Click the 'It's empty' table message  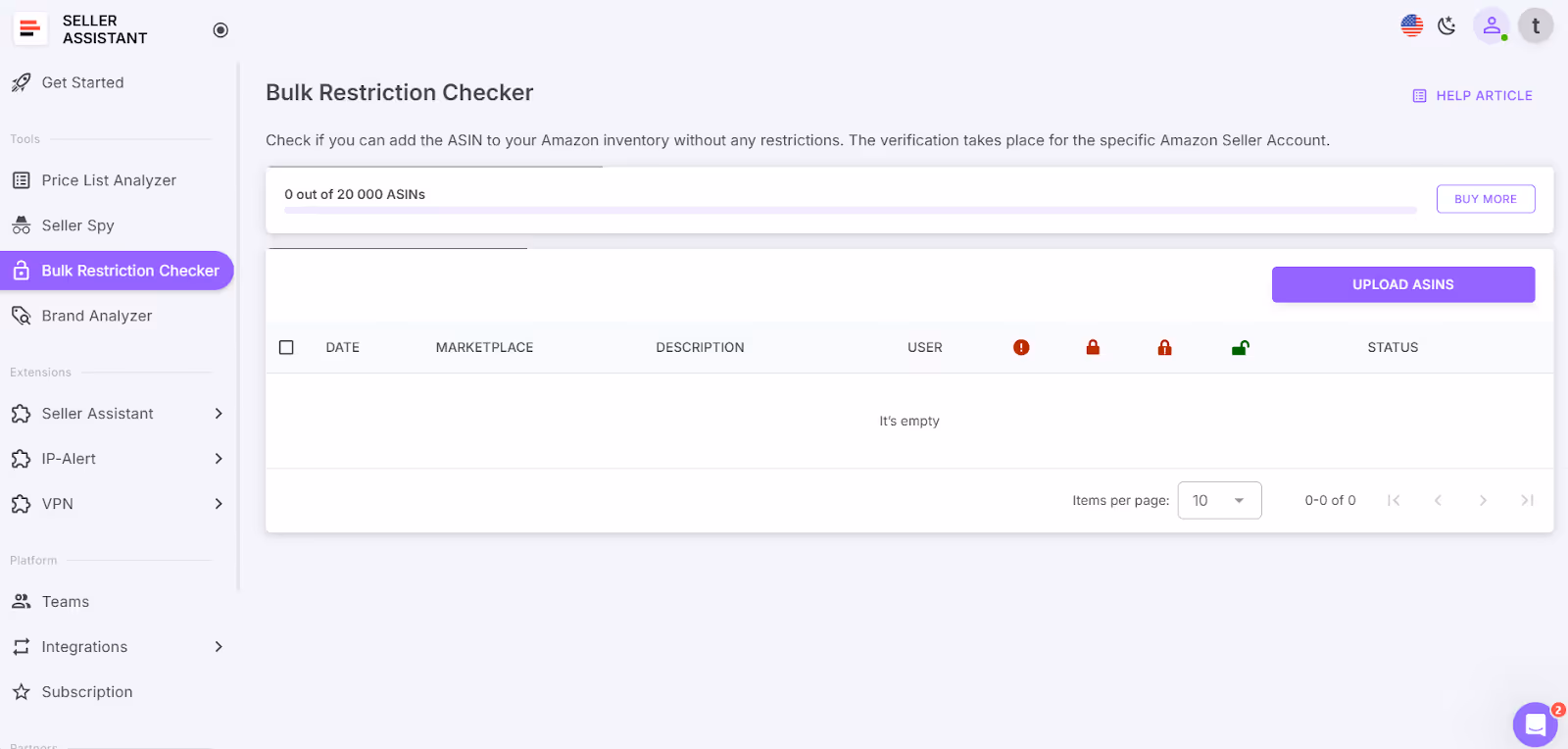(x=909, y=421)
